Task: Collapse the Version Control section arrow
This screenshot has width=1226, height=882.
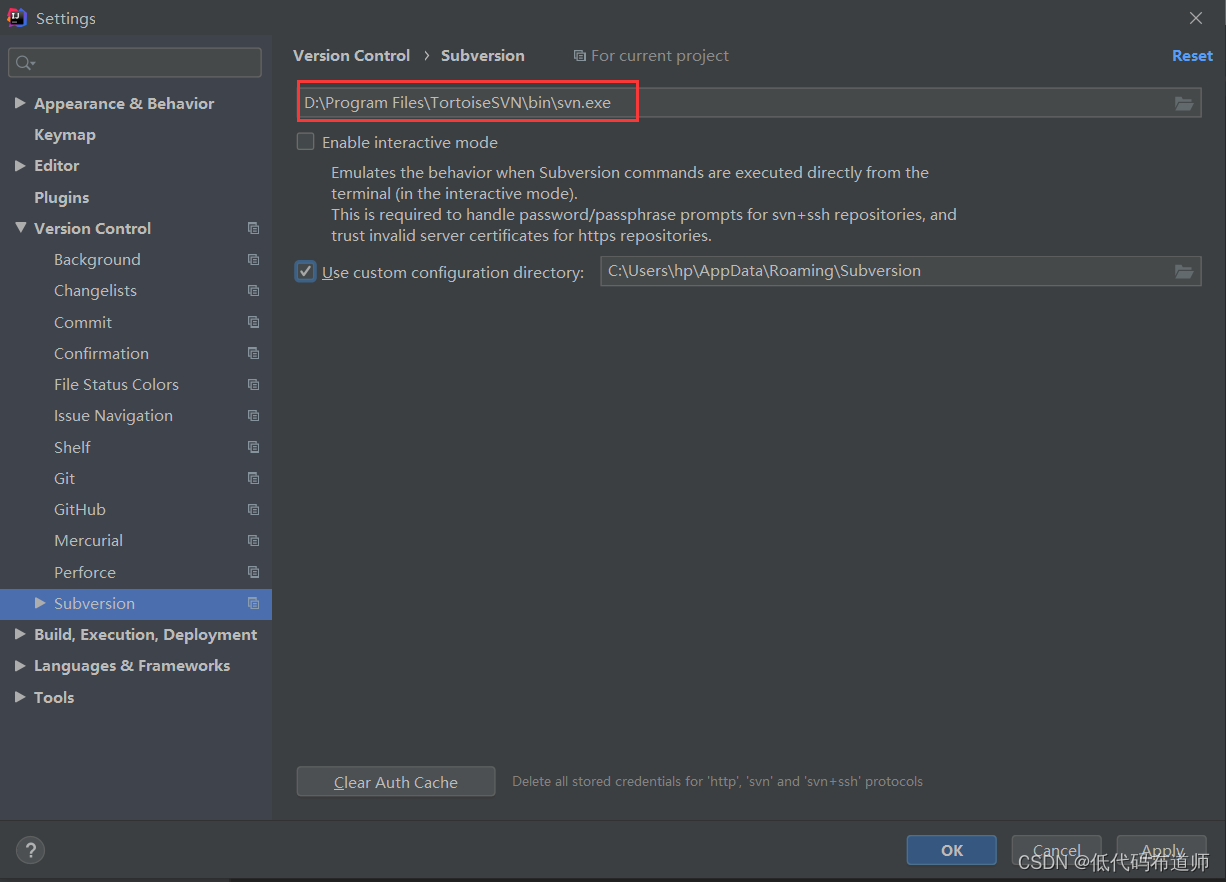Action: [x=20, y=228]
